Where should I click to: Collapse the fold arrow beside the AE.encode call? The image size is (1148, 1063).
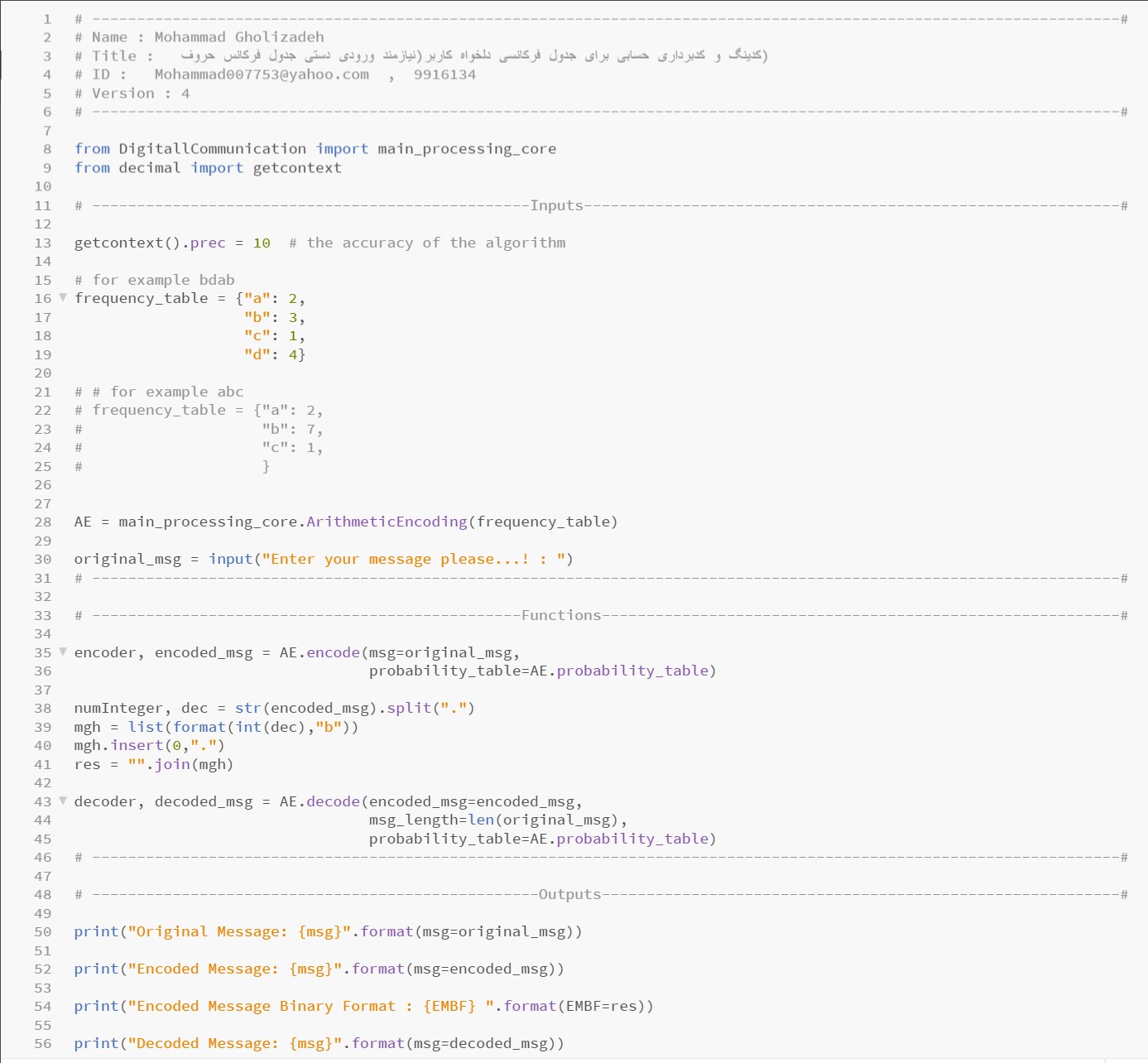(63, 652)
